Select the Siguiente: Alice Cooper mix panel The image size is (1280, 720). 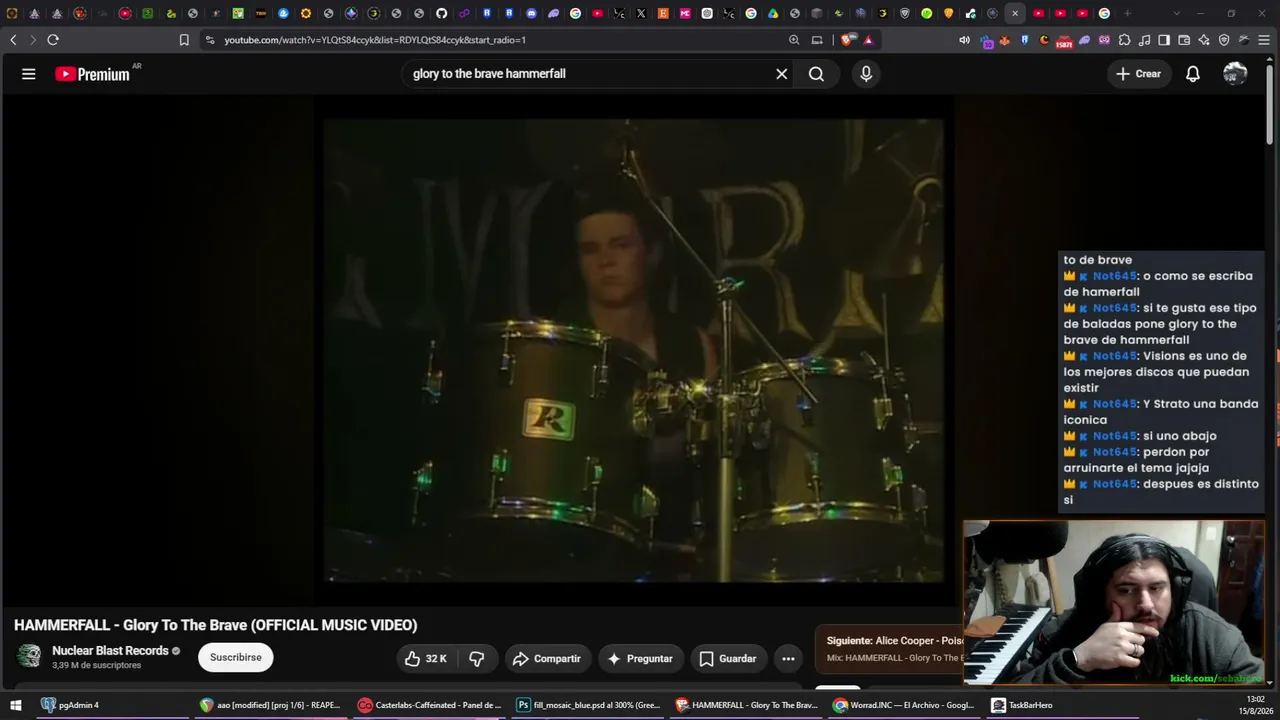click(890, 649)
